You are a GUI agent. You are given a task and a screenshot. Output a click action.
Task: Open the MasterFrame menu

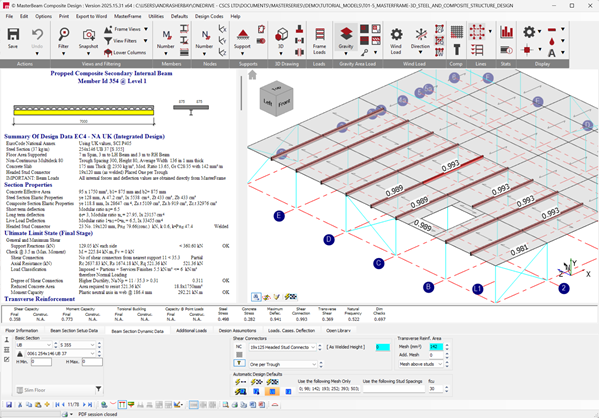point(127,16)
